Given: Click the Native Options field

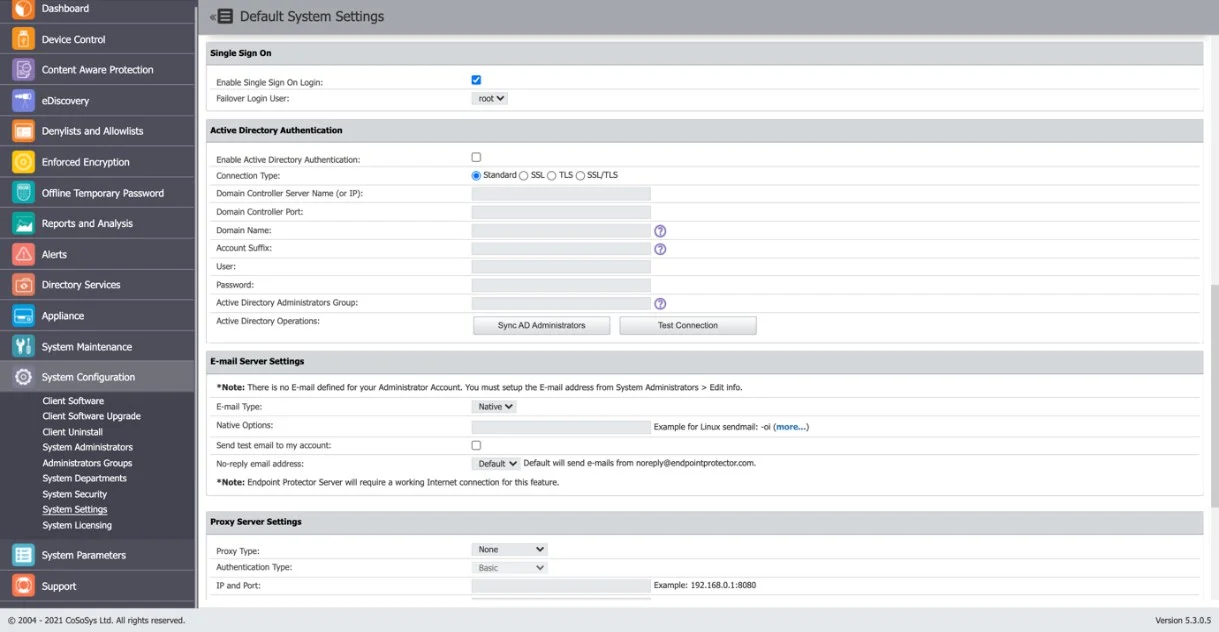Looking at the screenshot, I should [561, 427].
